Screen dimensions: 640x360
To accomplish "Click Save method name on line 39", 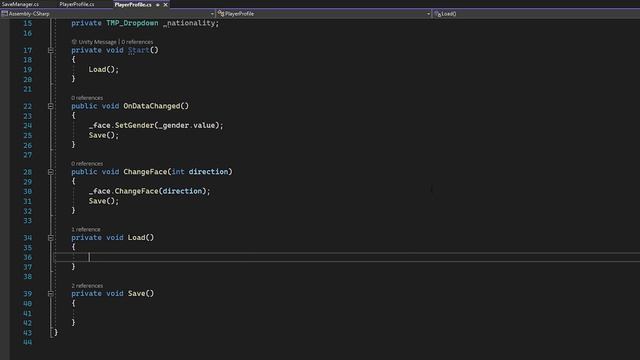I will tap(136, 293).
